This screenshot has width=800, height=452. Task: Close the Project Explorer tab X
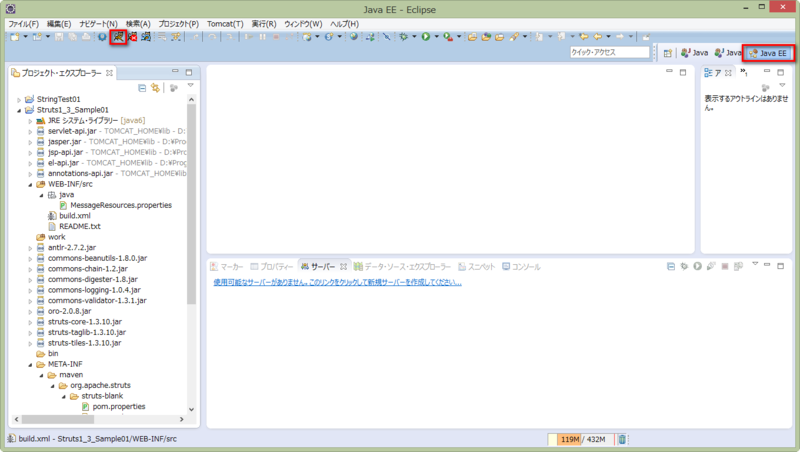click(x=109, y=73)
